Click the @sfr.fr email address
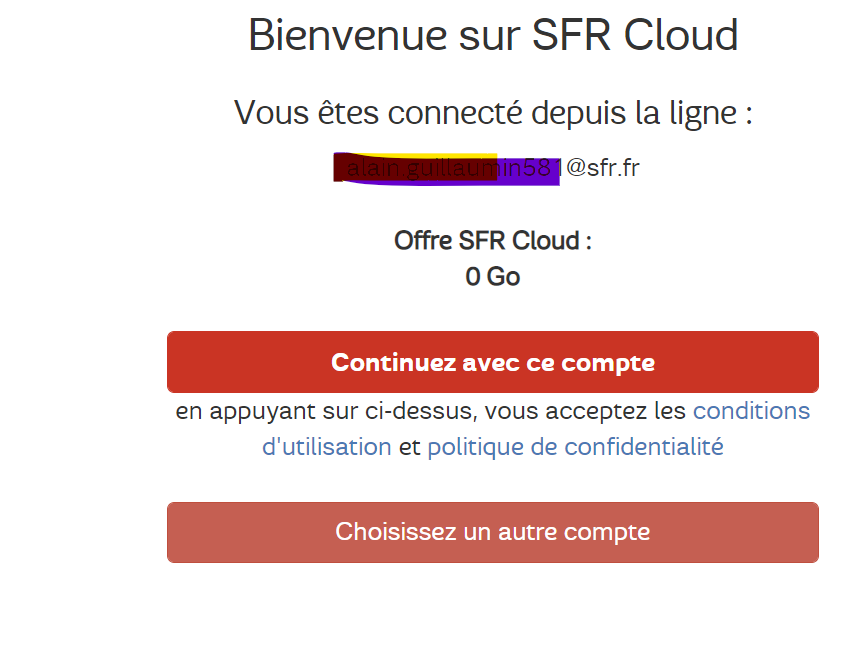Viewport: 866px width, 646px height. [x=600, y=168]
